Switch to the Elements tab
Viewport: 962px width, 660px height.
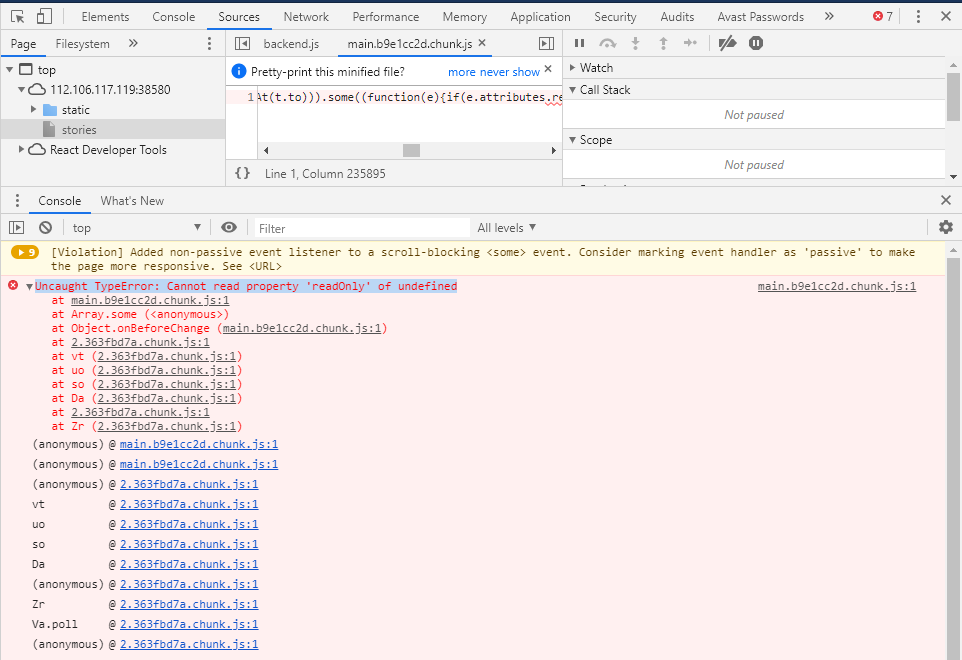coord(106,17)
